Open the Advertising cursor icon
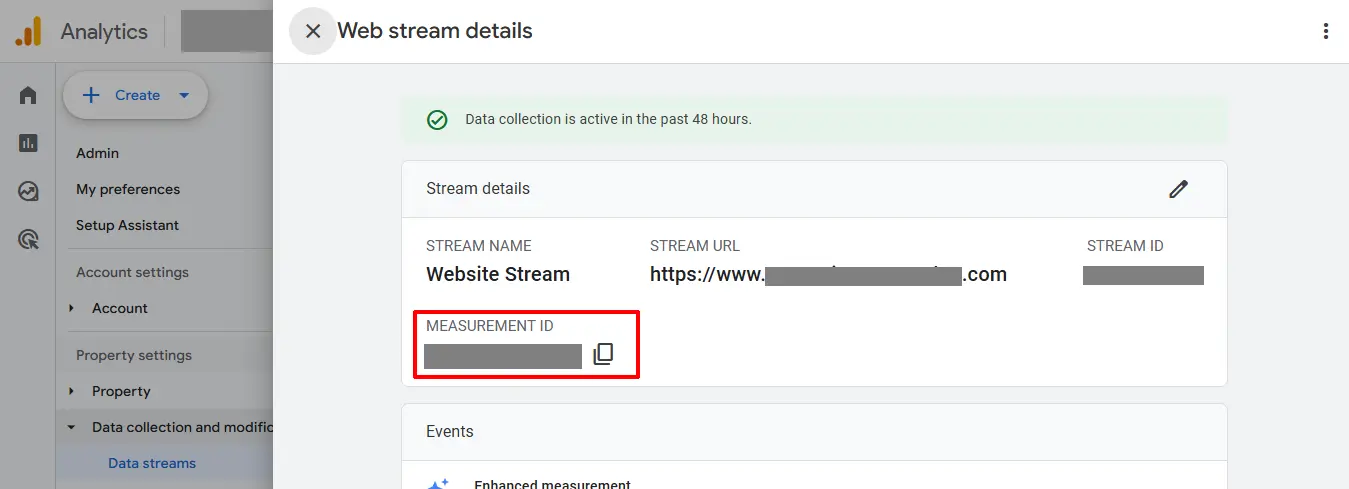1349x489 pixels. point(28,239)
